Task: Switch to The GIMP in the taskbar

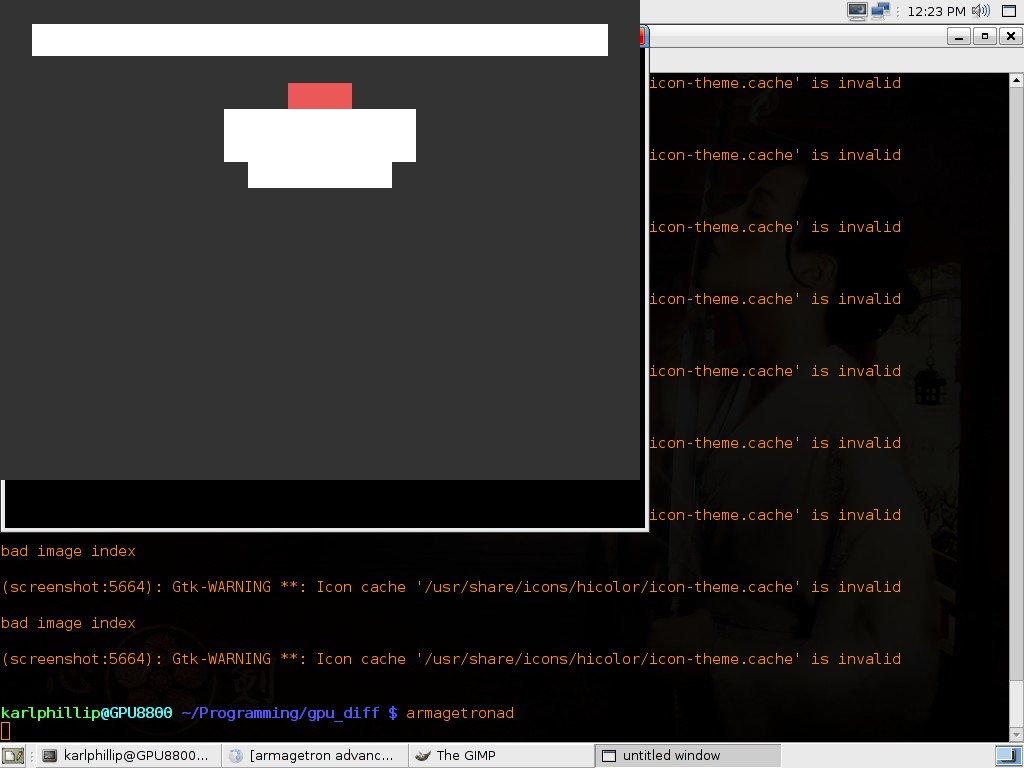Action: [501, 756]
